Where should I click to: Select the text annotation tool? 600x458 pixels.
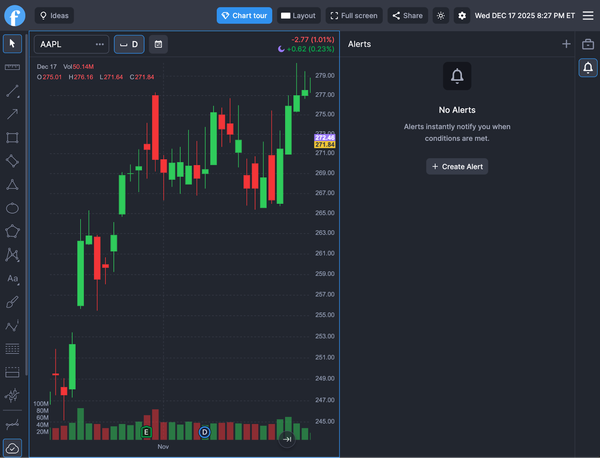(13, 279)
